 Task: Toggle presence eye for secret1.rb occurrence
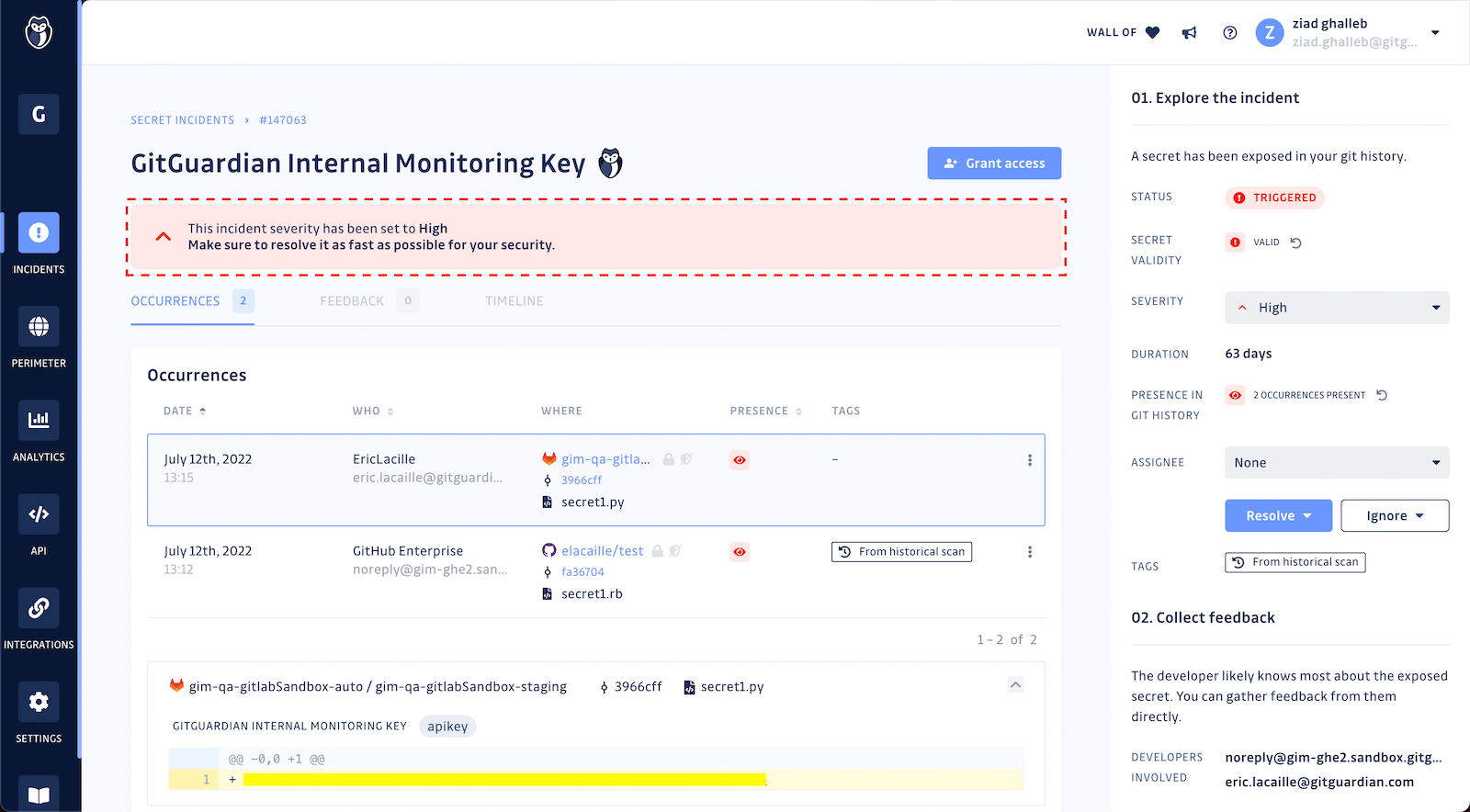click(740, 552)
